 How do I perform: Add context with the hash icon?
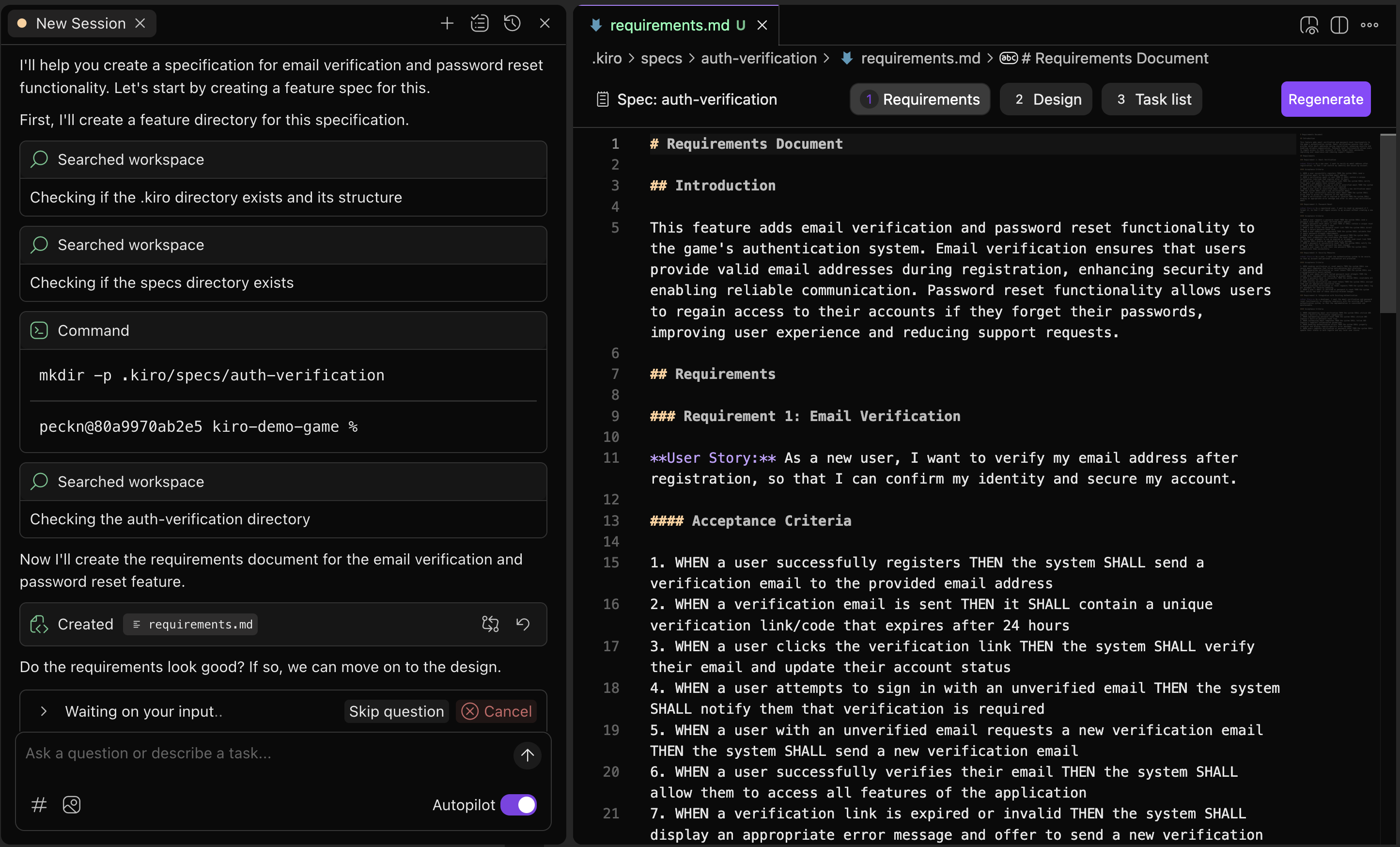tap(39, 804)
